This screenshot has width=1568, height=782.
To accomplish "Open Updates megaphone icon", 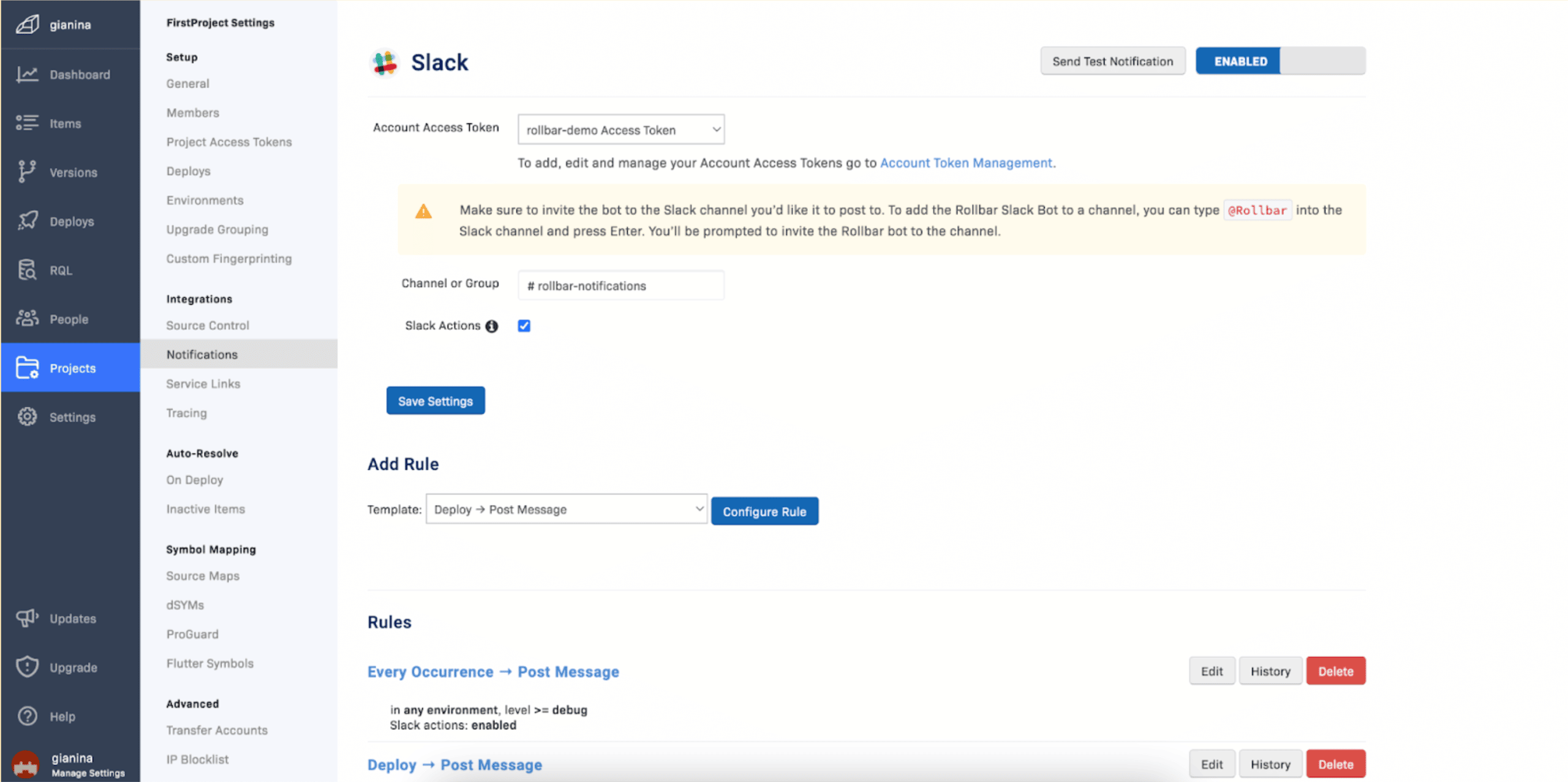I will [27, 618].
